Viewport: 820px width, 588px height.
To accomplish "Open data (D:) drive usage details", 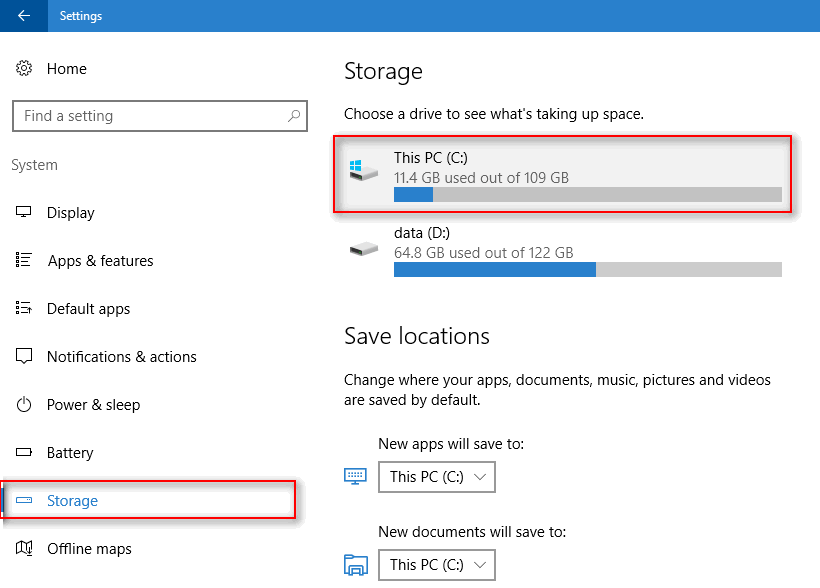I will [563, 250].
